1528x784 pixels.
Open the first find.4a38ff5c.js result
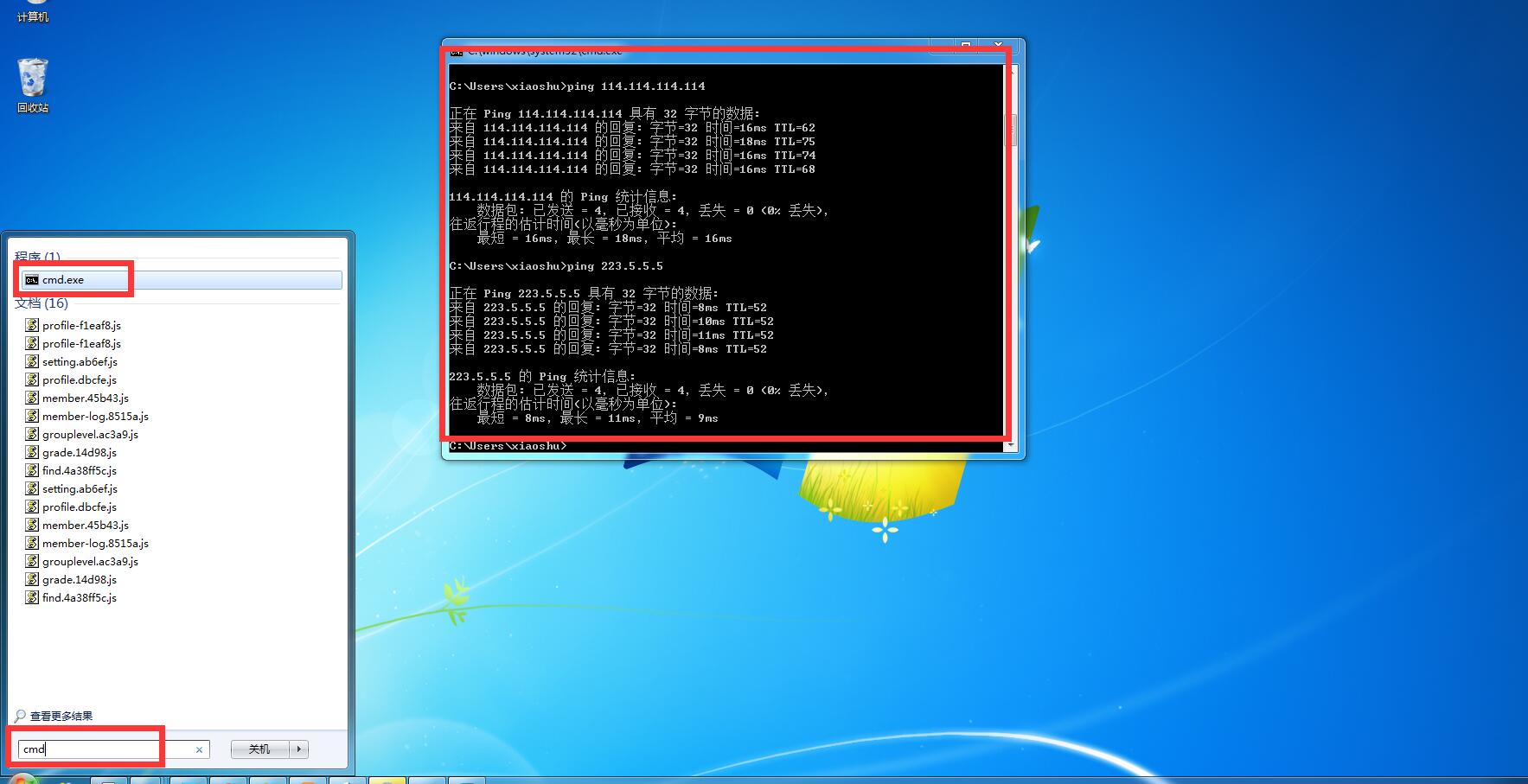click(x=79, y=470)
